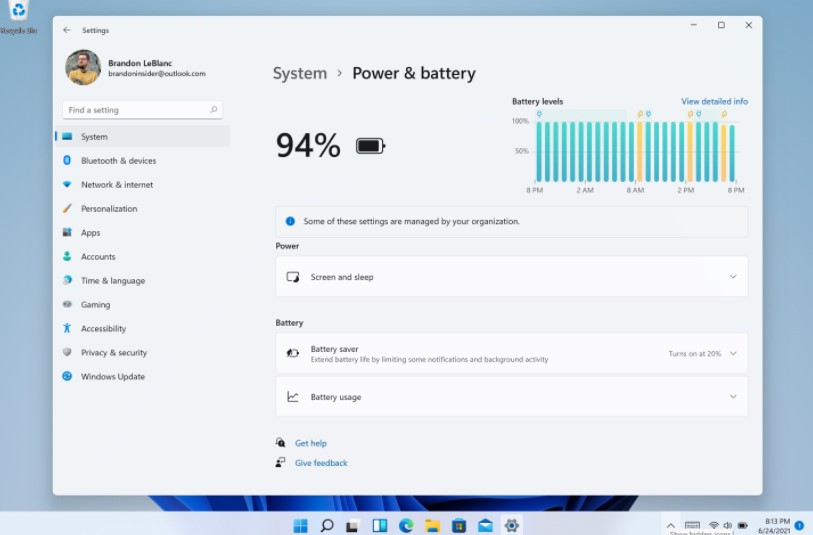Open View detailed info link
This screenshot has height=535, width=813.
click(714, 101)
